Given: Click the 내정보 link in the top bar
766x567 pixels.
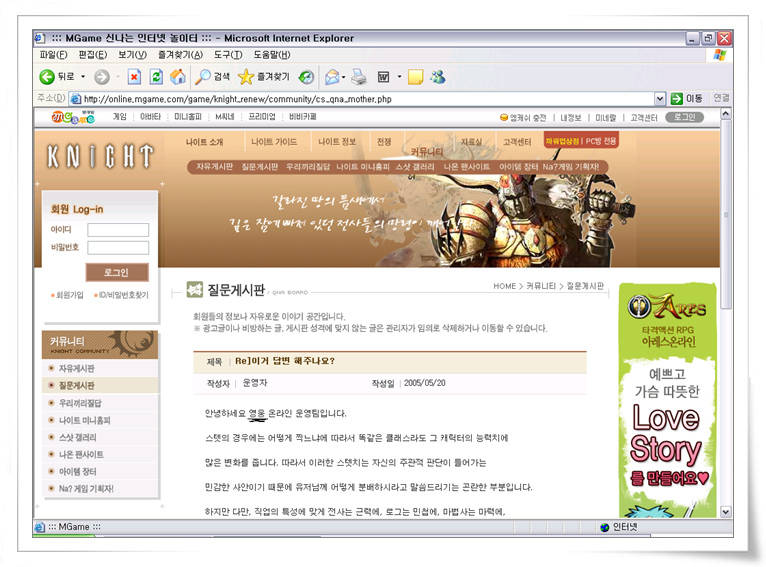Looking at the screenshot, I should pos(571,118).
